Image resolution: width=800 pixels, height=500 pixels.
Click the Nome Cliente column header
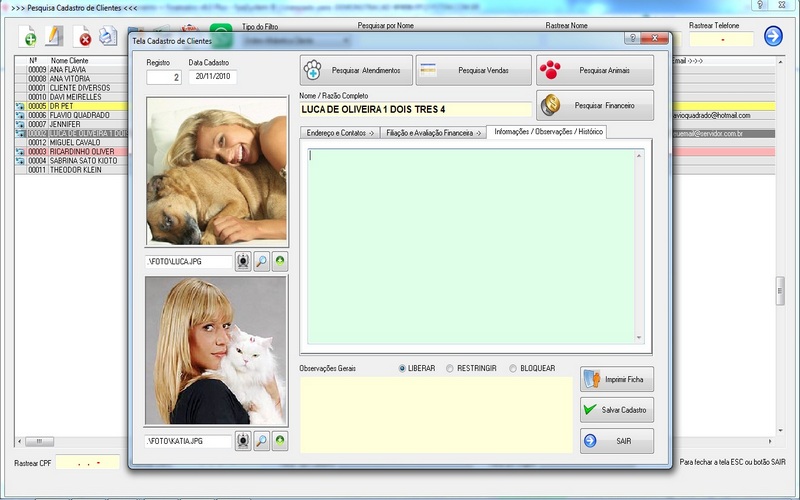(x=69, y=61)
